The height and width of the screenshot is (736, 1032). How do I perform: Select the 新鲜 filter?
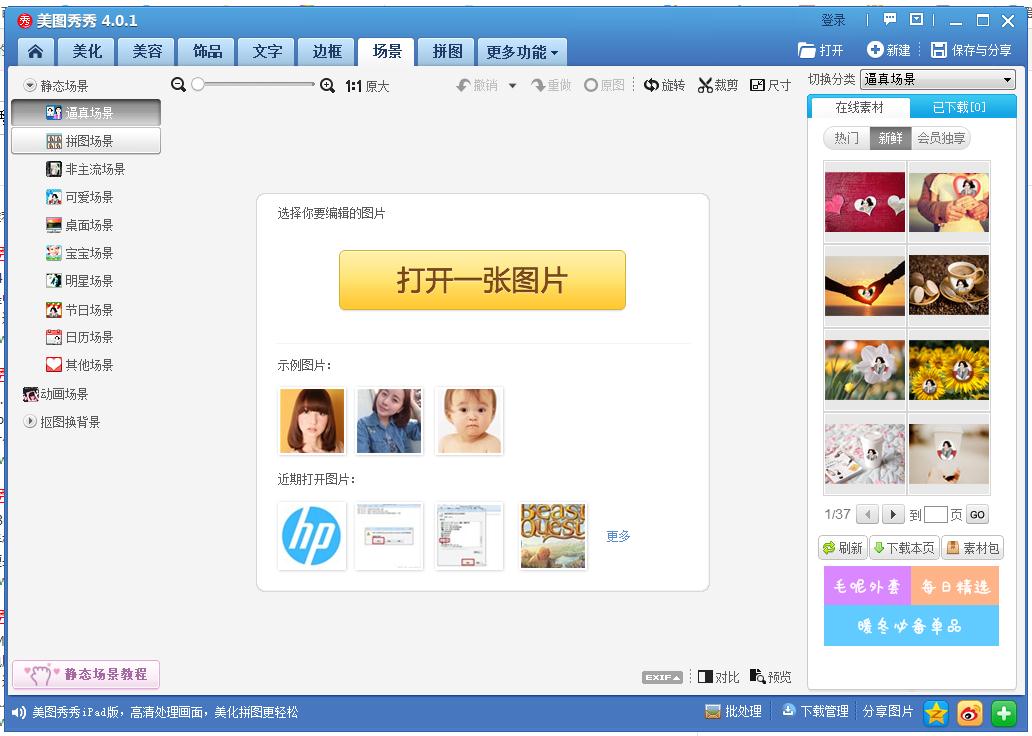point(890,138)
